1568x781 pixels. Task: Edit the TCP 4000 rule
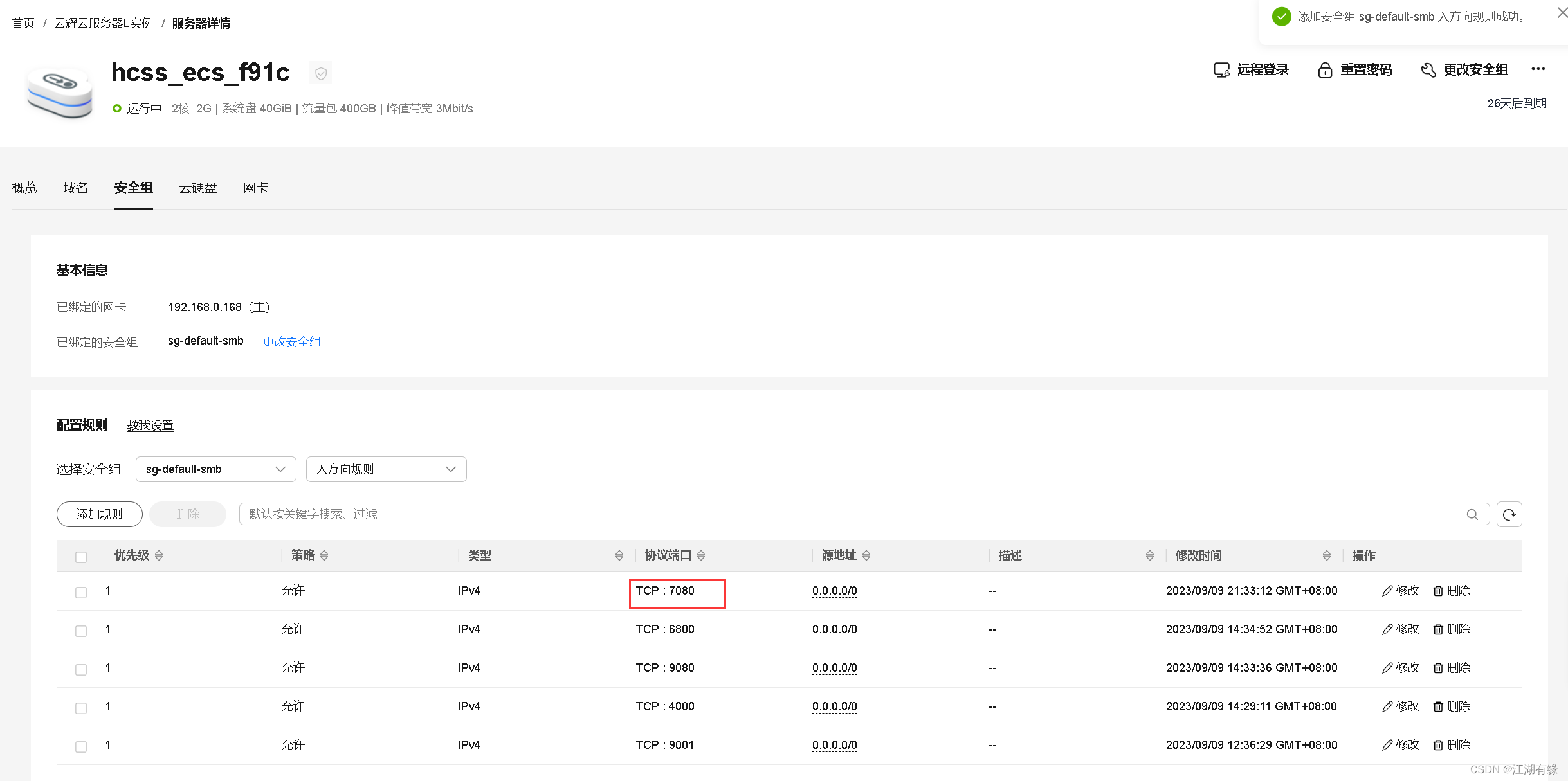pos(1400,706)
